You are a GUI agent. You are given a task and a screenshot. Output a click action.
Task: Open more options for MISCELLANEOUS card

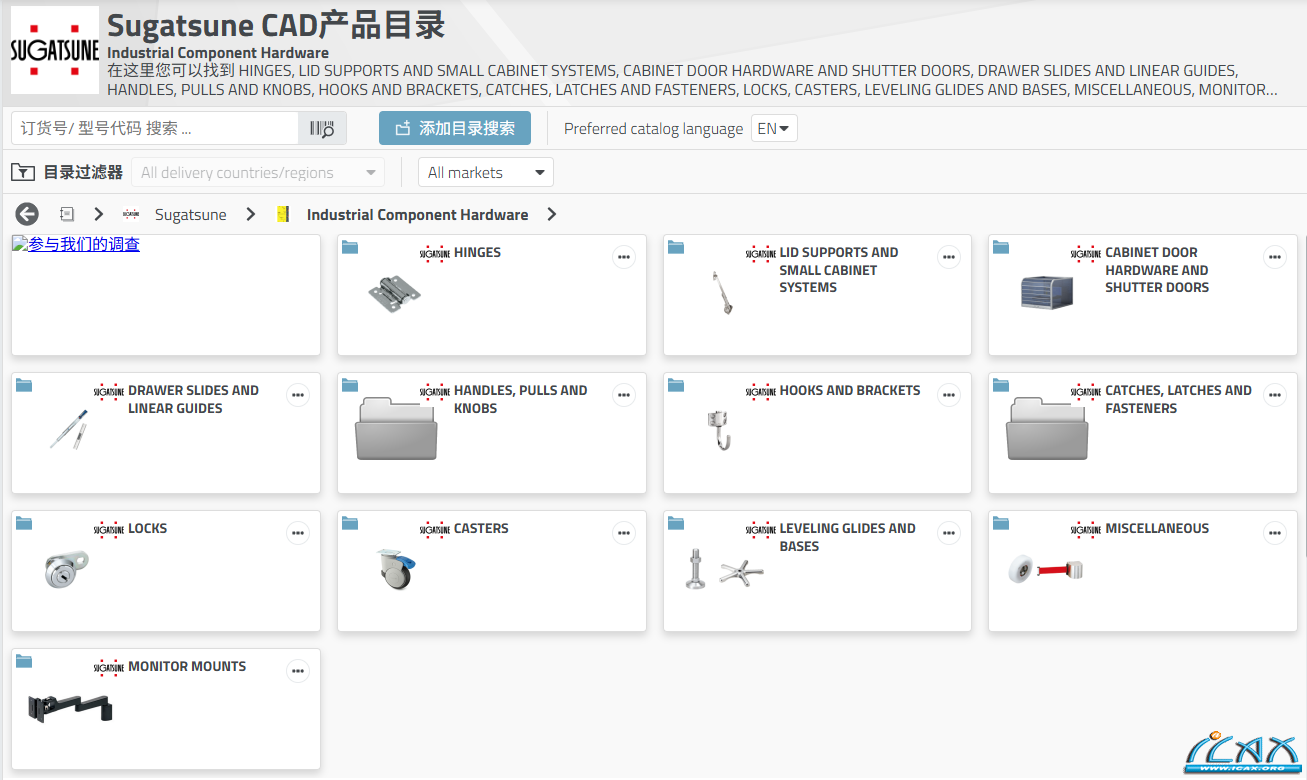click(1275, 533)
